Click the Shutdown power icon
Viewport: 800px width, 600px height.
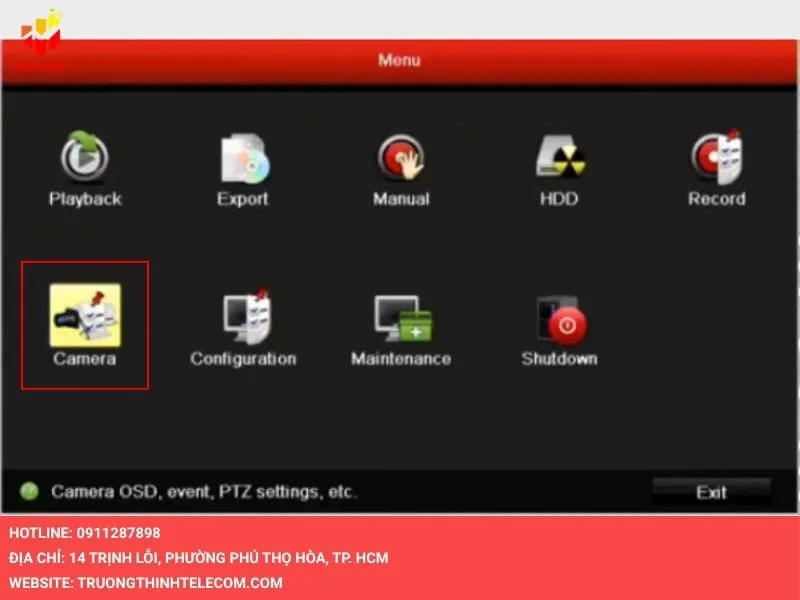tap(559, 316)
